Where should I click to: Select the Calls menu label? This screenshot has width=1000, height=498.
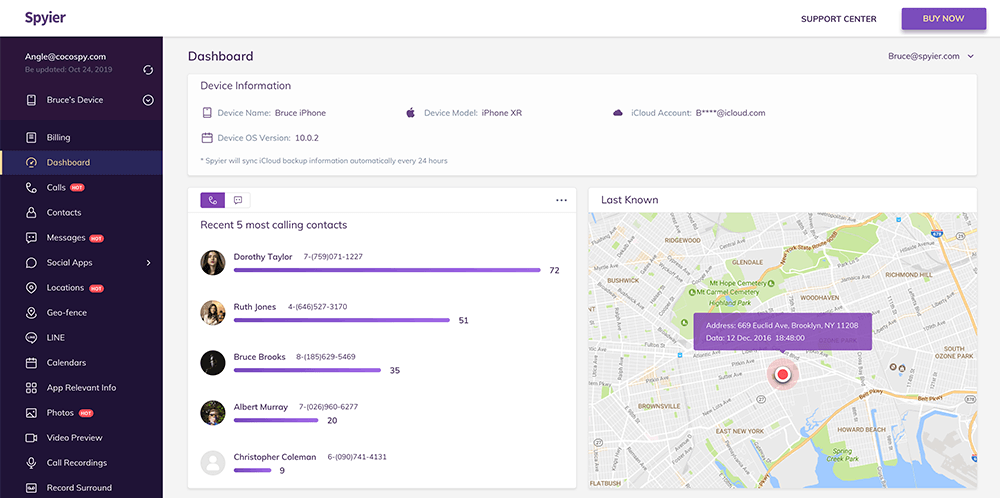[x=56, y=187]
